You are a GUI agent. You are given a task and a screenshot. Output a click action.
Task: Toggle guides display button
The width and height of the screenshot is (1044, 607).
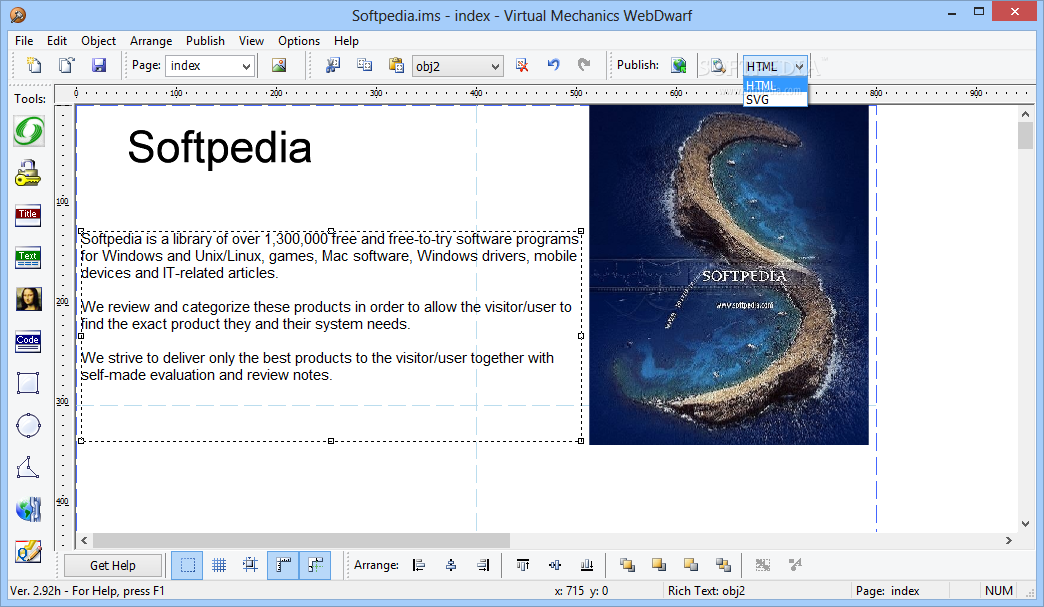[x=315, y=566]
